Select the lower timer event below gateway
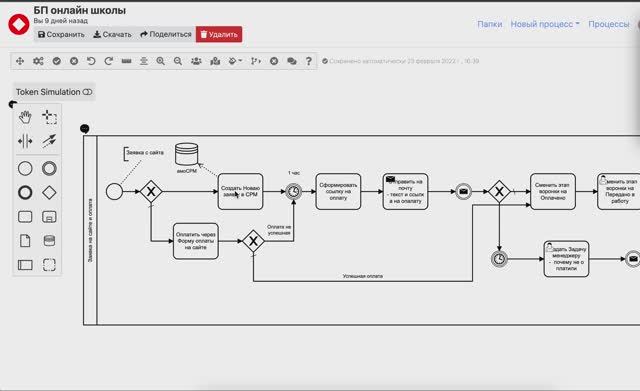640x391 pixels. (x=499, y=259)
